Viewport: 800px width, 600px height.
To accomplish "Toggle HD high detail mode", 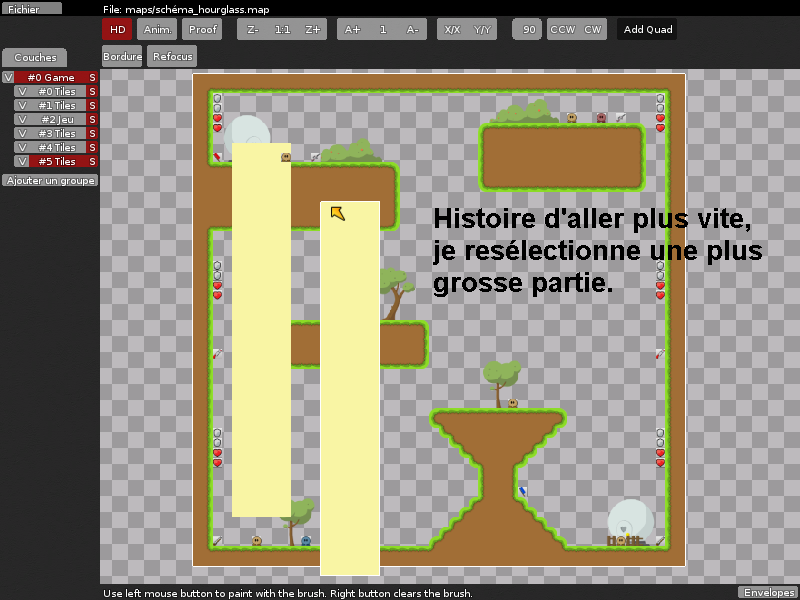I will pyautogui.click(x=117, y=30).
